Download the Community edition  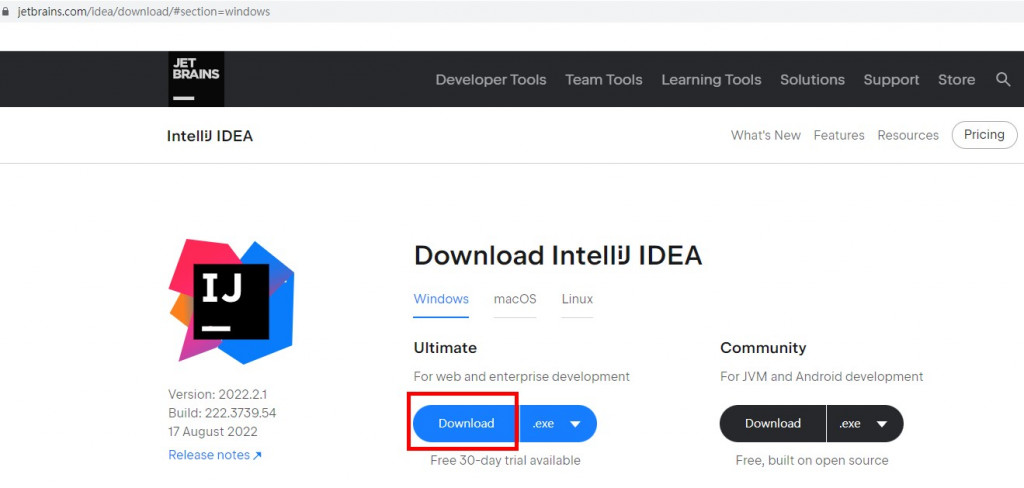773,423
